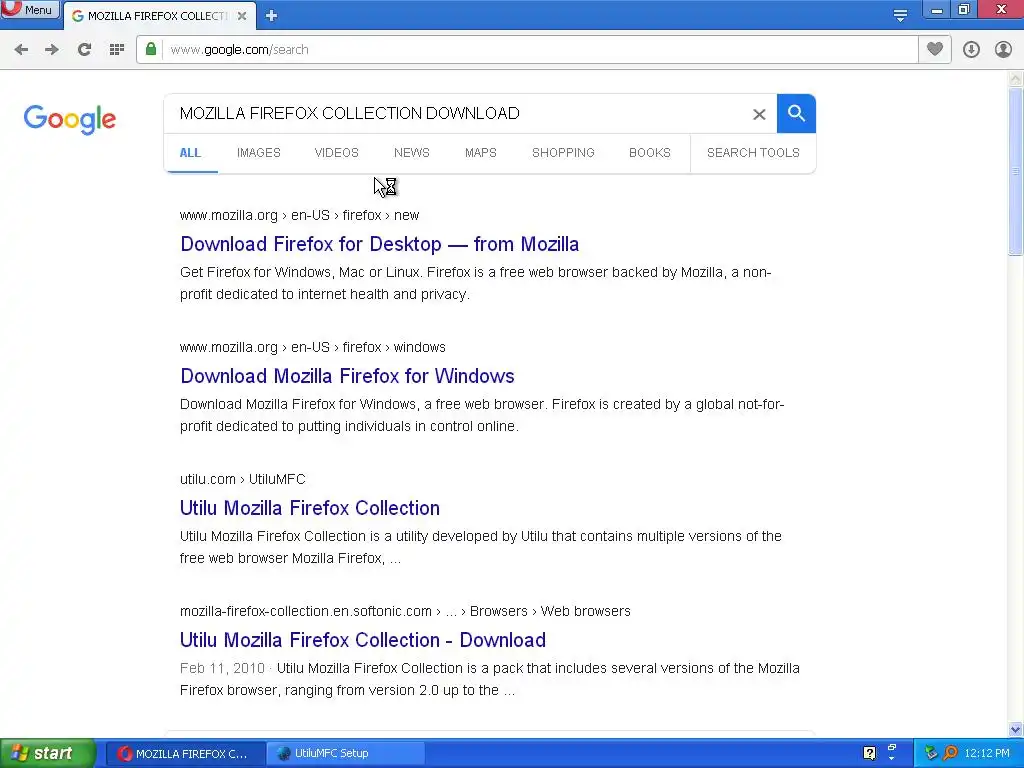Select the ALL results tab
The width and height of the screenshot is (1024, 768).
[190, 153]
